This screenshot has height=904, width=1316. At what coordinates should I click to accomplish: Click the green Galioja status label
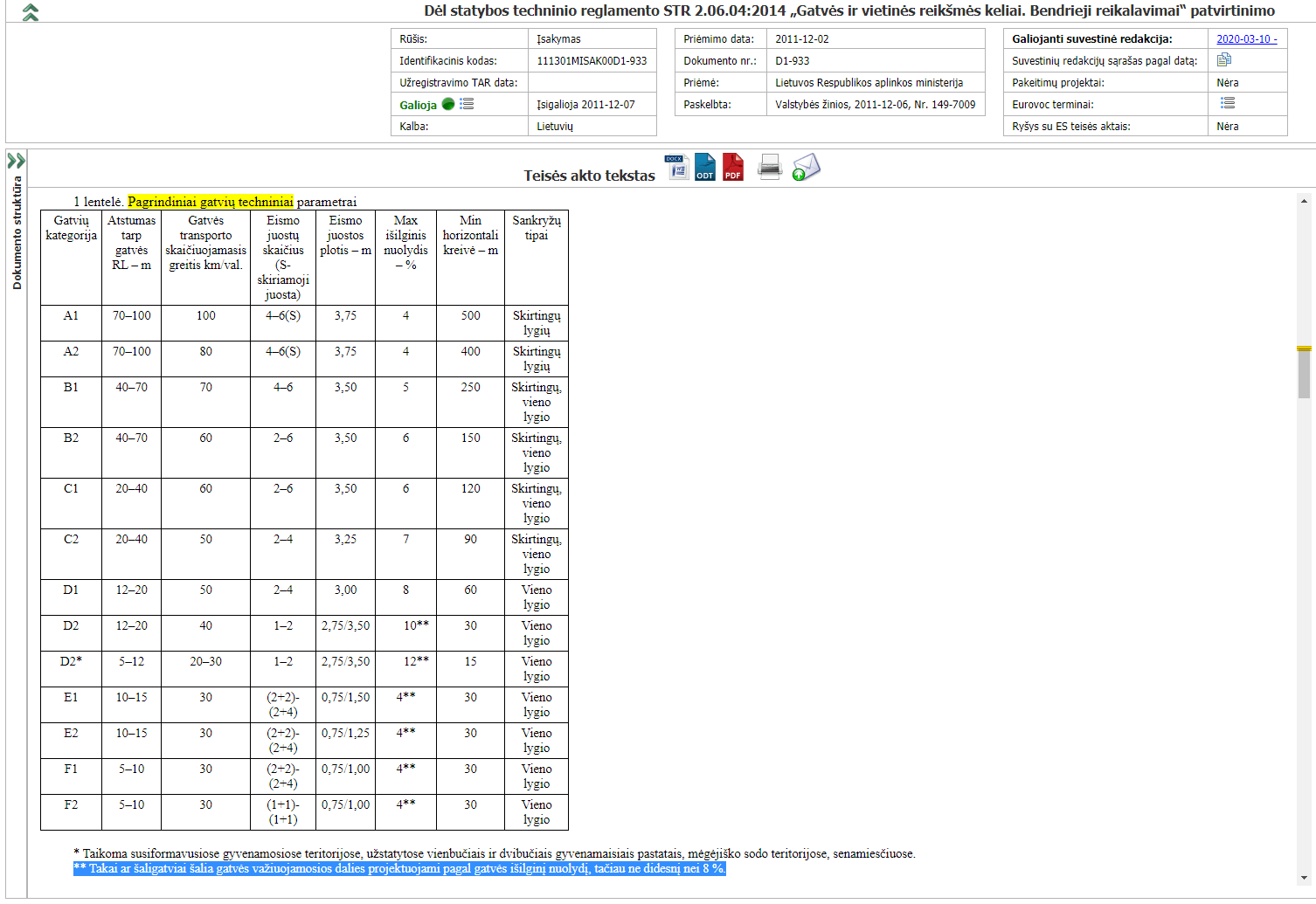tap(418, 105)
